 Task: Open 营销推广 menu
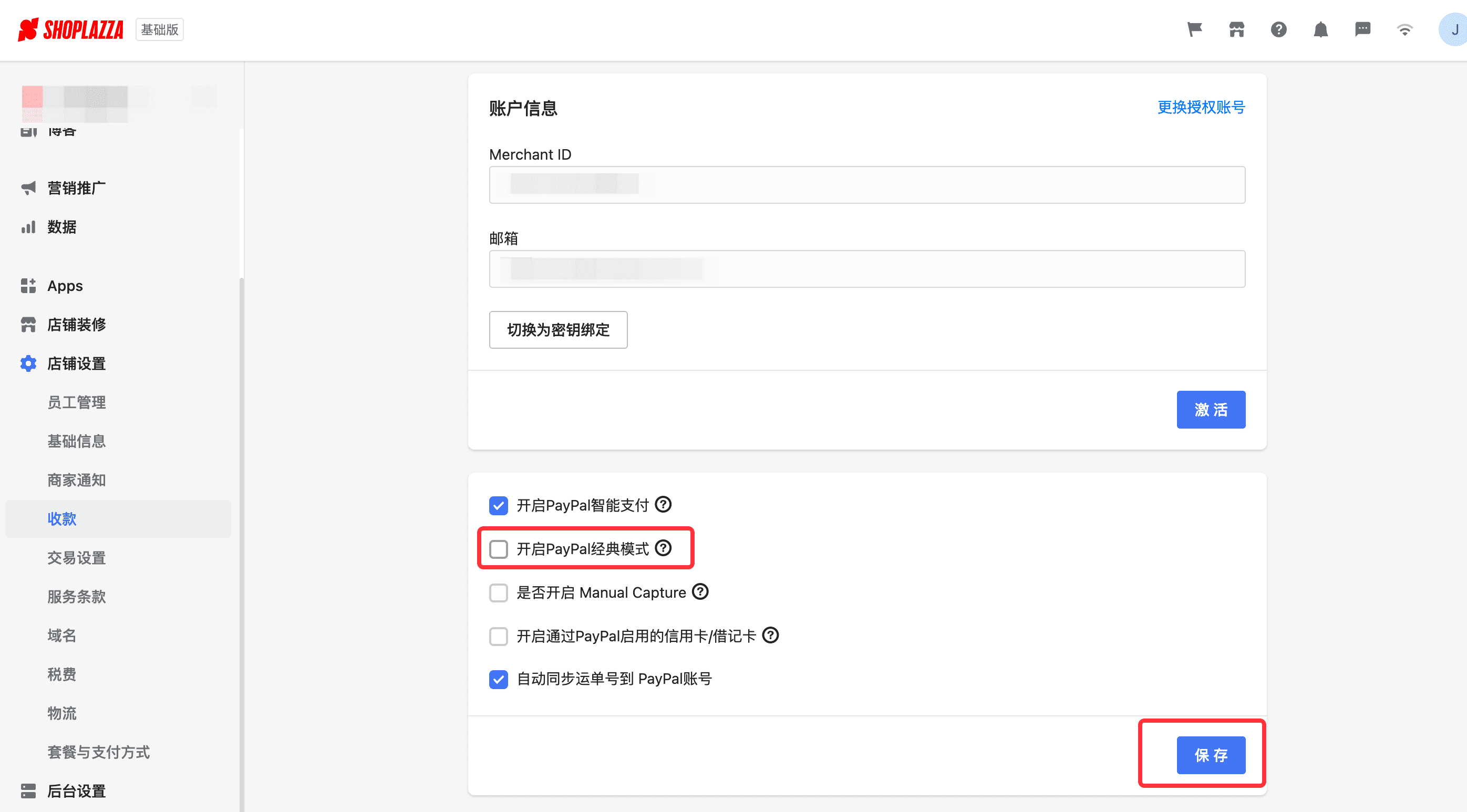(x=76, y=188)
